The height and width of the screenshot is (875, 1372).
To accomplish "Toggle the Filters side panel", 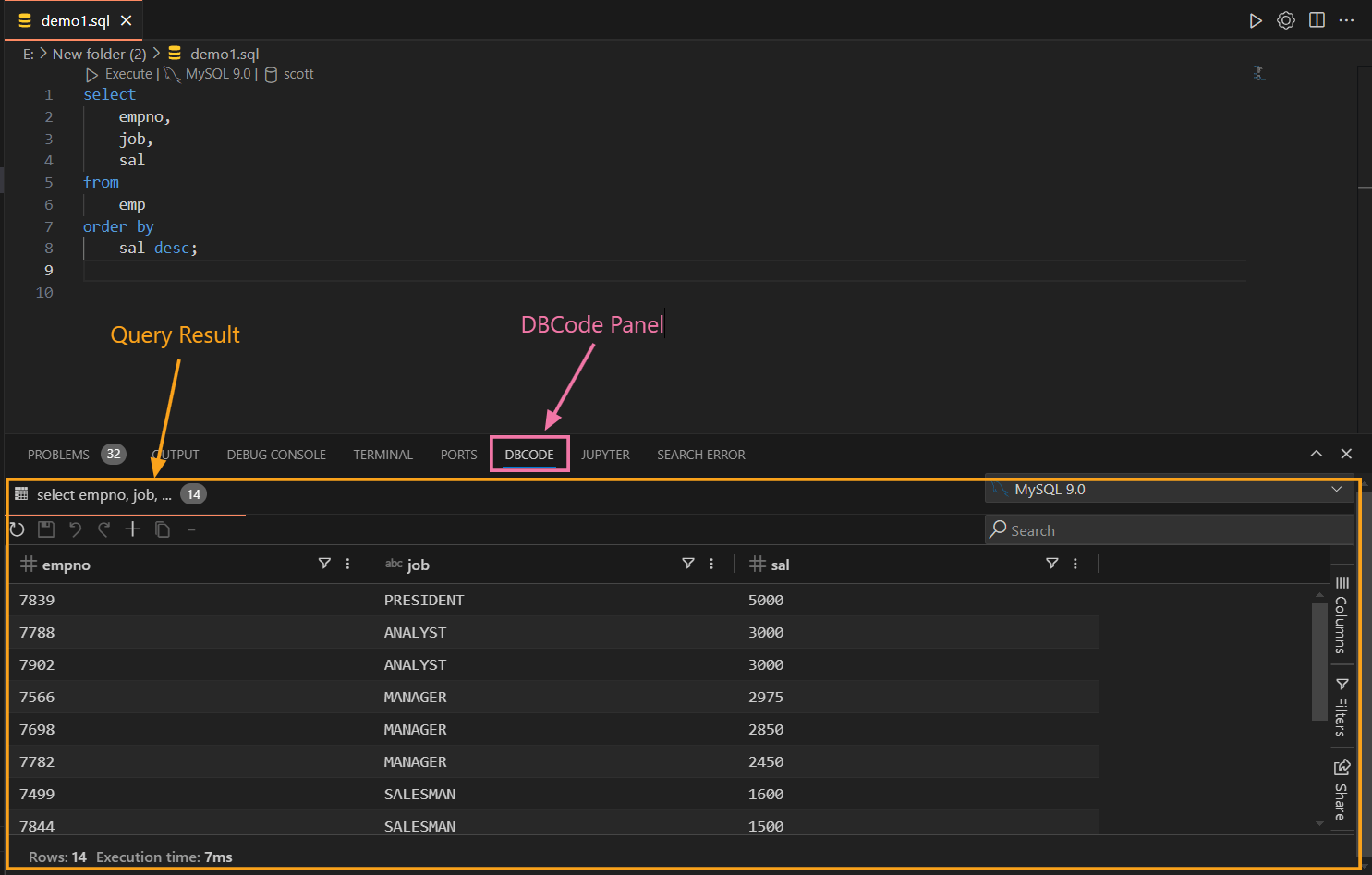I will (1342, 707).
